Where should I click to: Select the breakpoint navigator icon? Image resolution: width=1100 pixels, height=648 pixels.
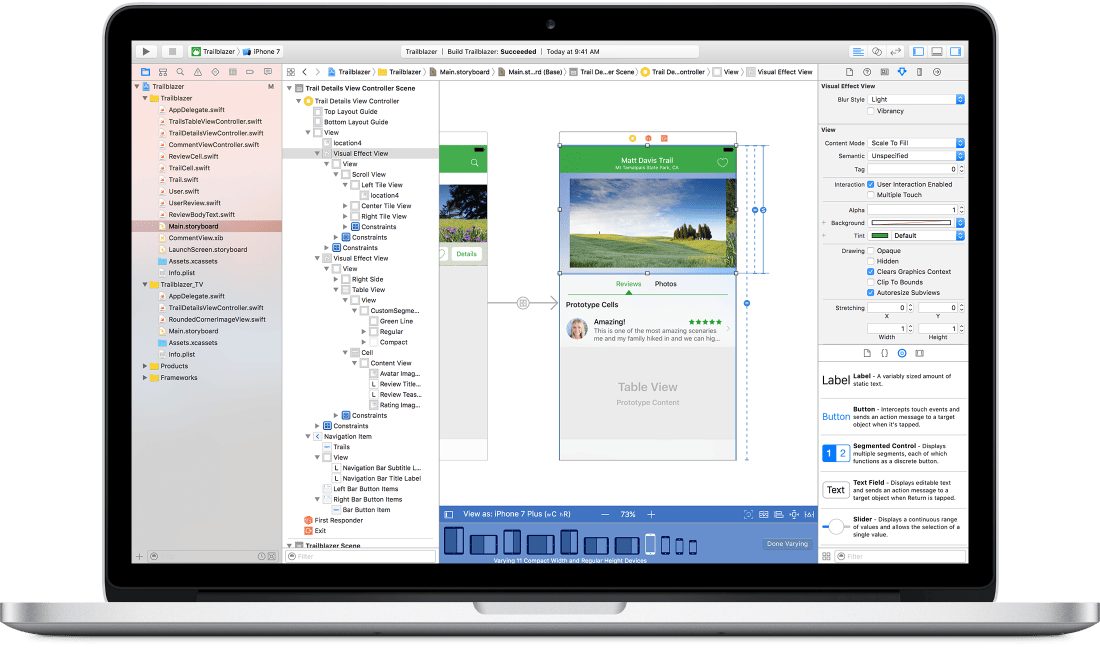point(251,72)
